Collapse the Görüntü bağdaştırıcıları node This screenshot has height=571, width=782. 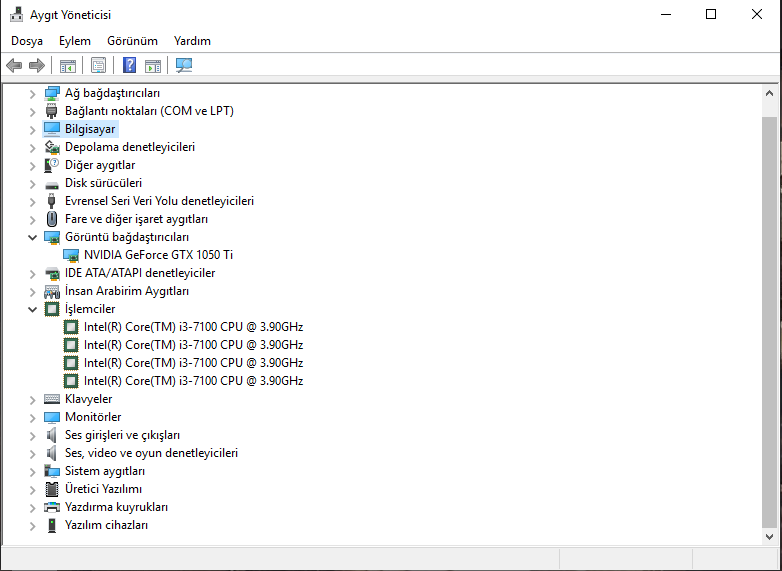pos(32,237)
